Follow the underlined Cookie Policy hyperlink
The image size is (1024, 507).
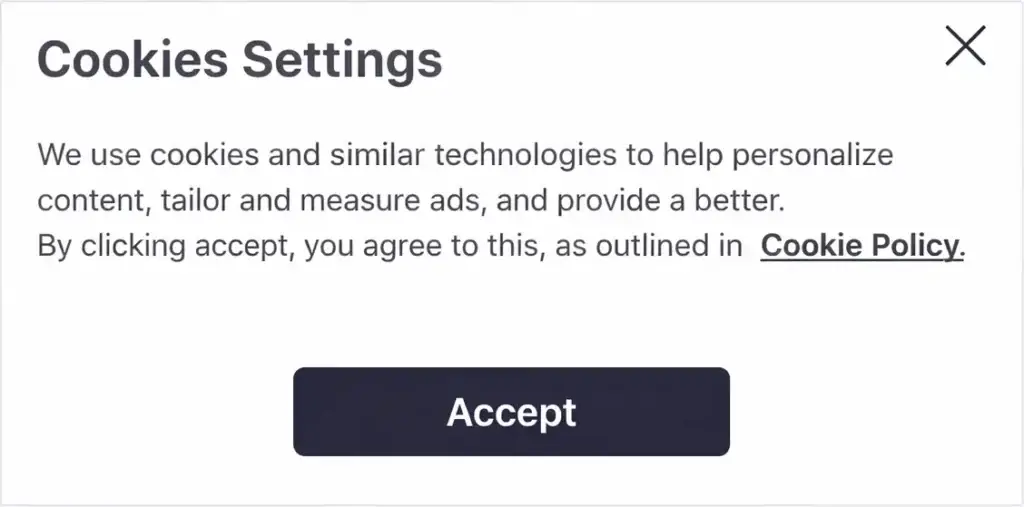861,245
